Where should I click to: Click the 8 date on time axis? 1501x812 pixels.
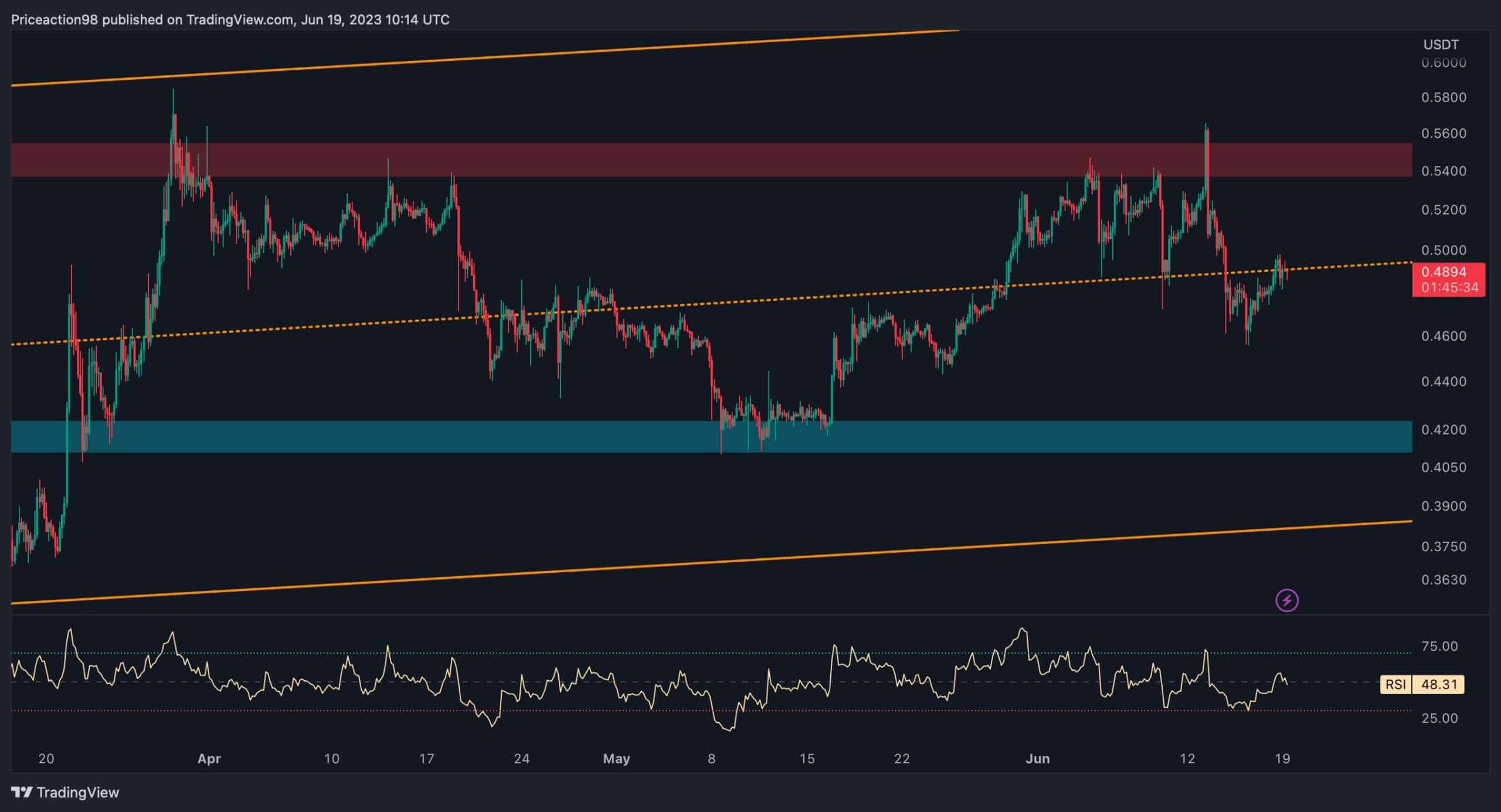point(711,759)
